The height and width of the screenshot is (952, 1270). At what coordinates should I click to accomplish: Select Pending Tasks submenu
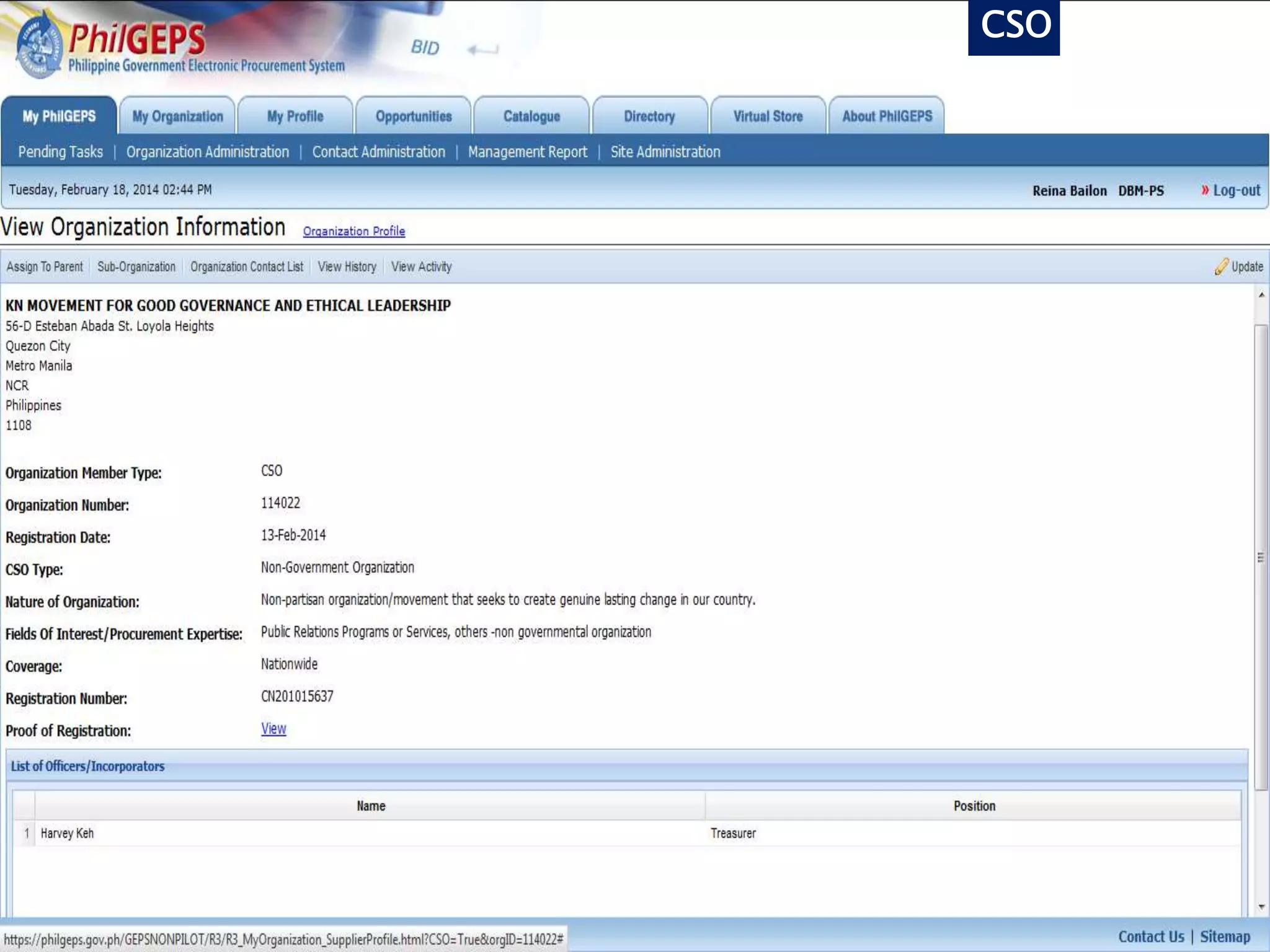click(x=61, y=152)
